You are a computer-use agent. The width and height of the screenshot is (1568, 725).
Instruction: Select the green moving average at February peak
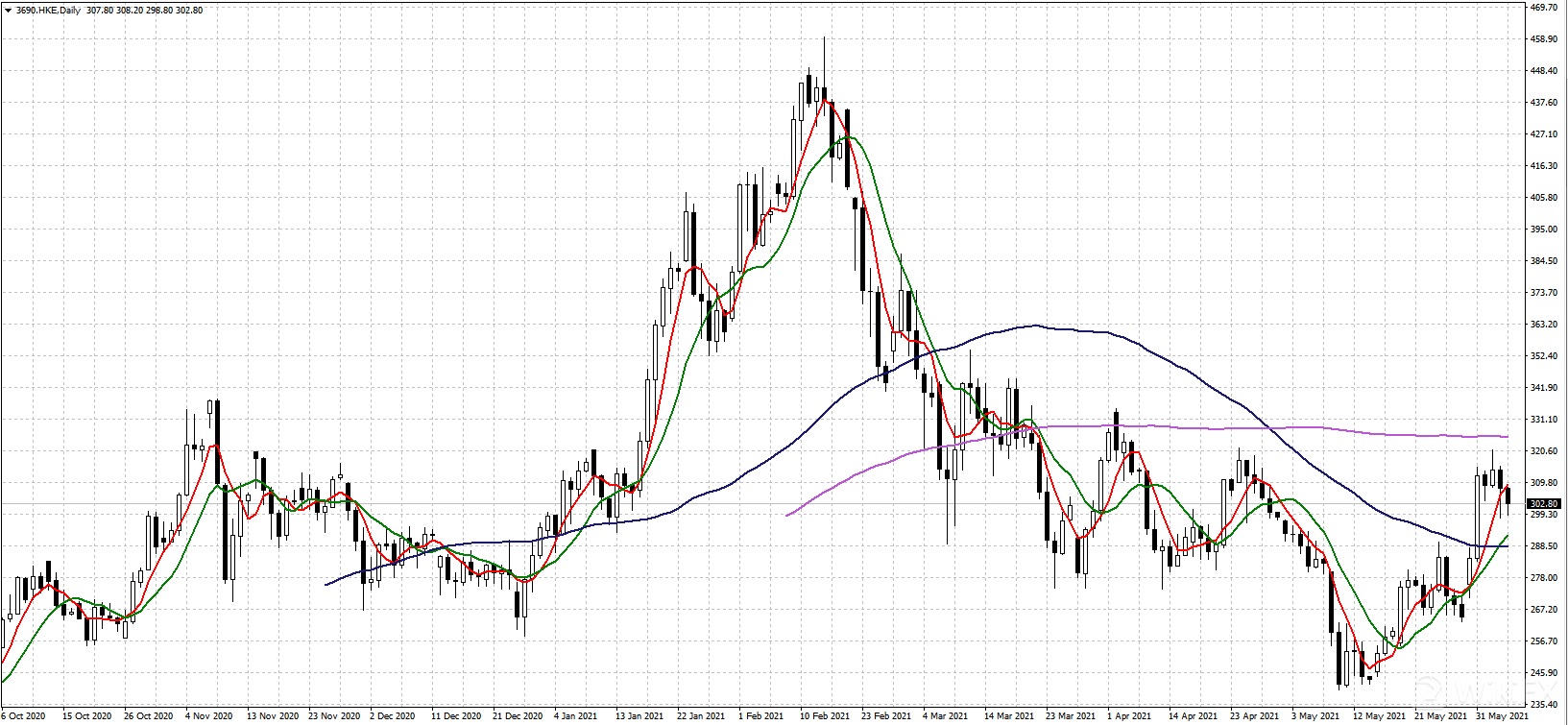(x=846, y=138)
